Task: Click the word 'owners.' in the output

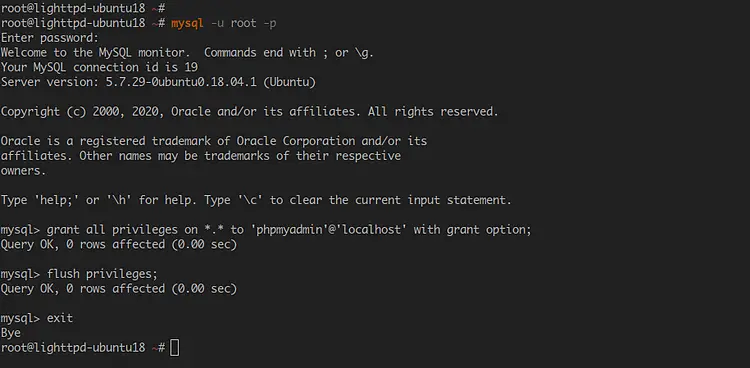Action: point(23,170)
